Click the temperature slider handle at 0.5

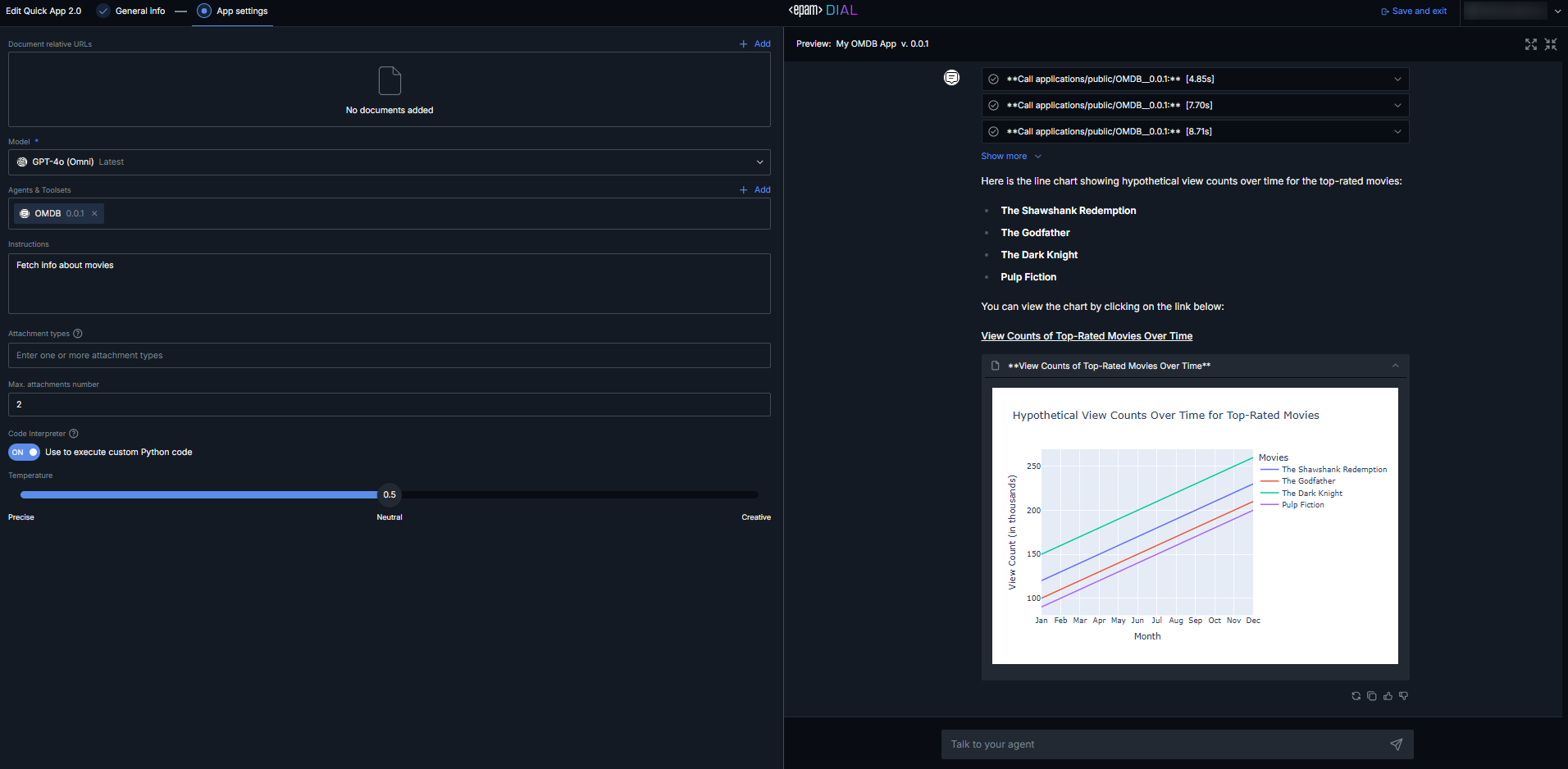pos(390,494)
